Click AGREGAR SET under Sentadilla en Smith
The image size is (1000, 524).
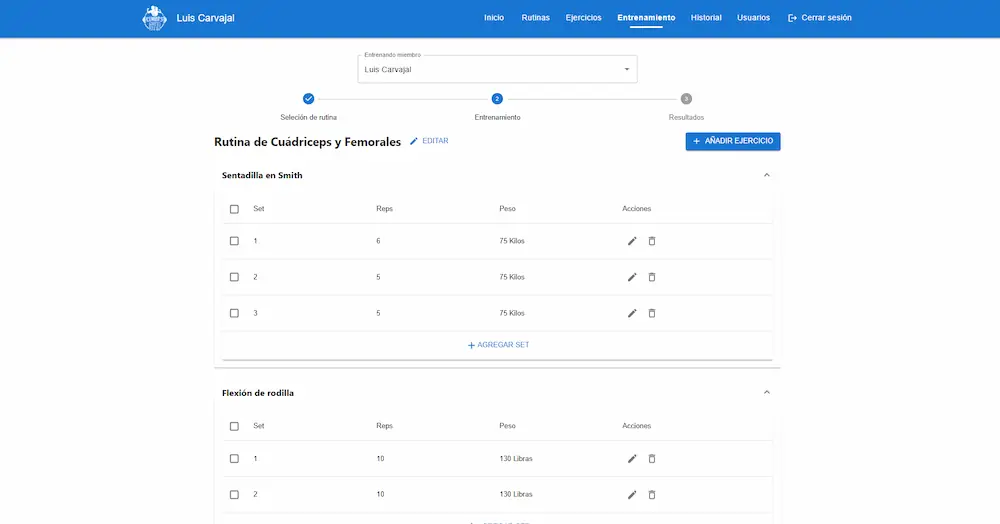(x=498, y=345)
